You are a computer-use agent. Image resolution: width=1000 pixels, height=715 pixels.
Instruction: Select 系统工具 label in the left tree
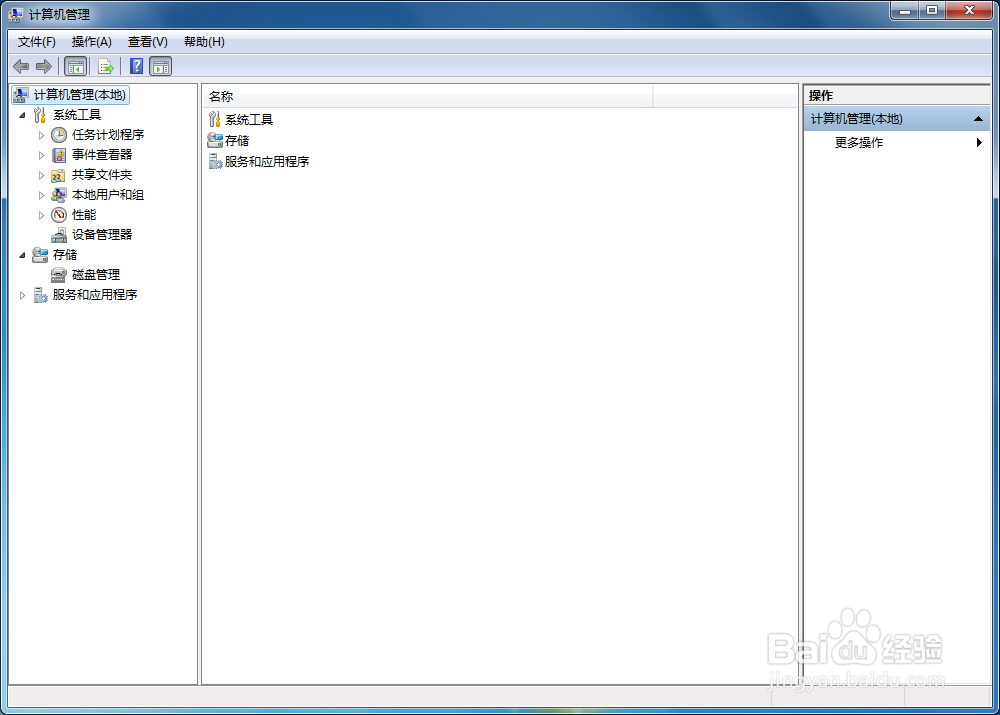(x=77, y=115)
